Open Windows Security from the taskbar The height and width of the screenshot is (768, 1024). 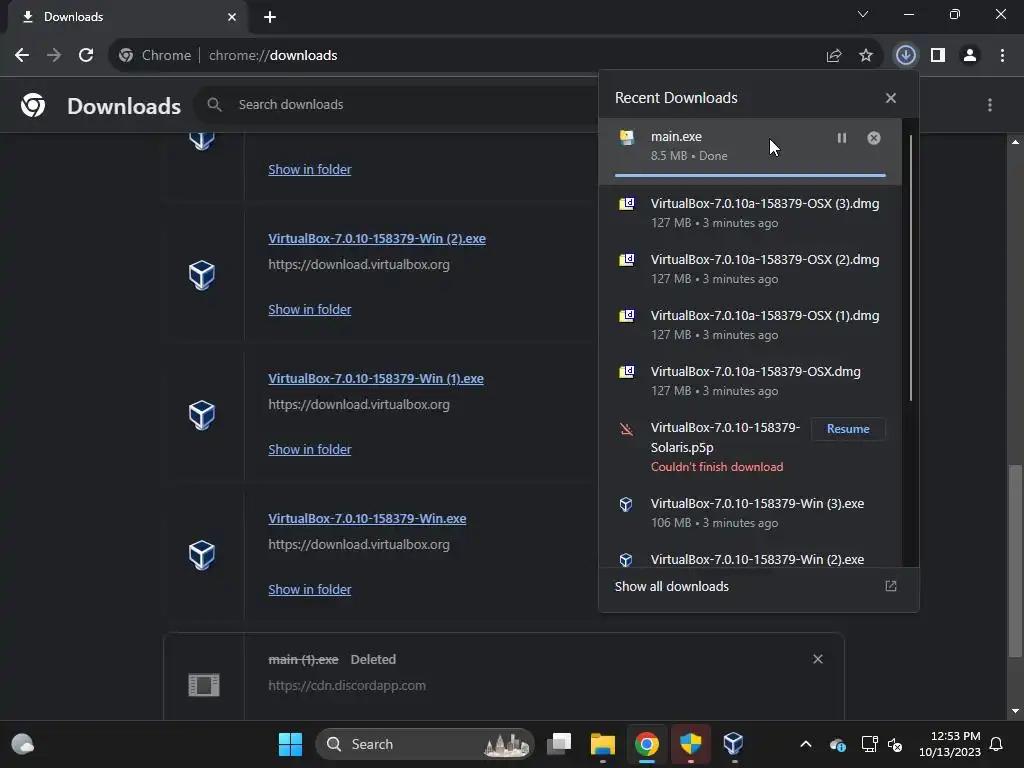(690, 744)
